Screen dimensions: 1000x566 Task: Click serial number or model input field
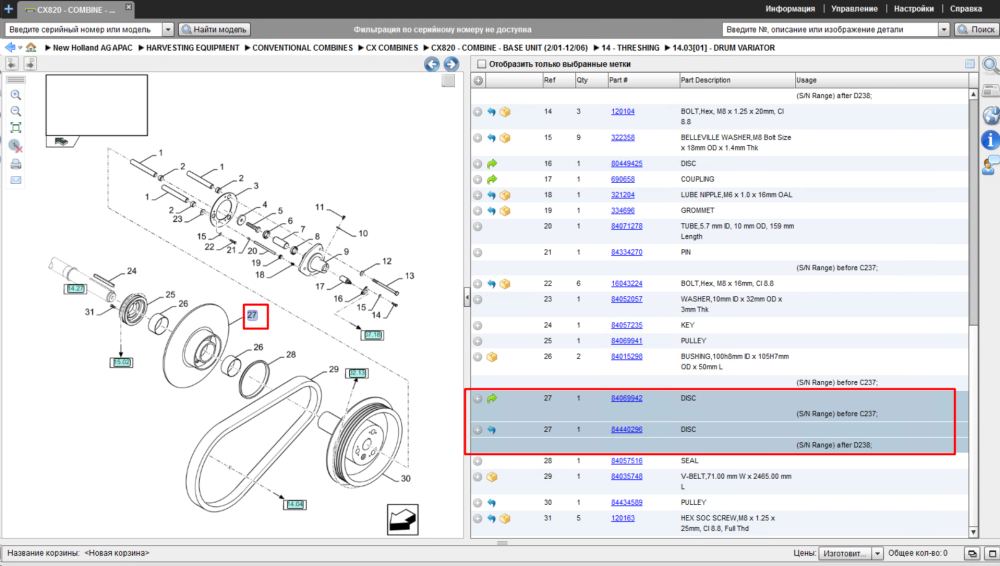(x=84, y=29)
